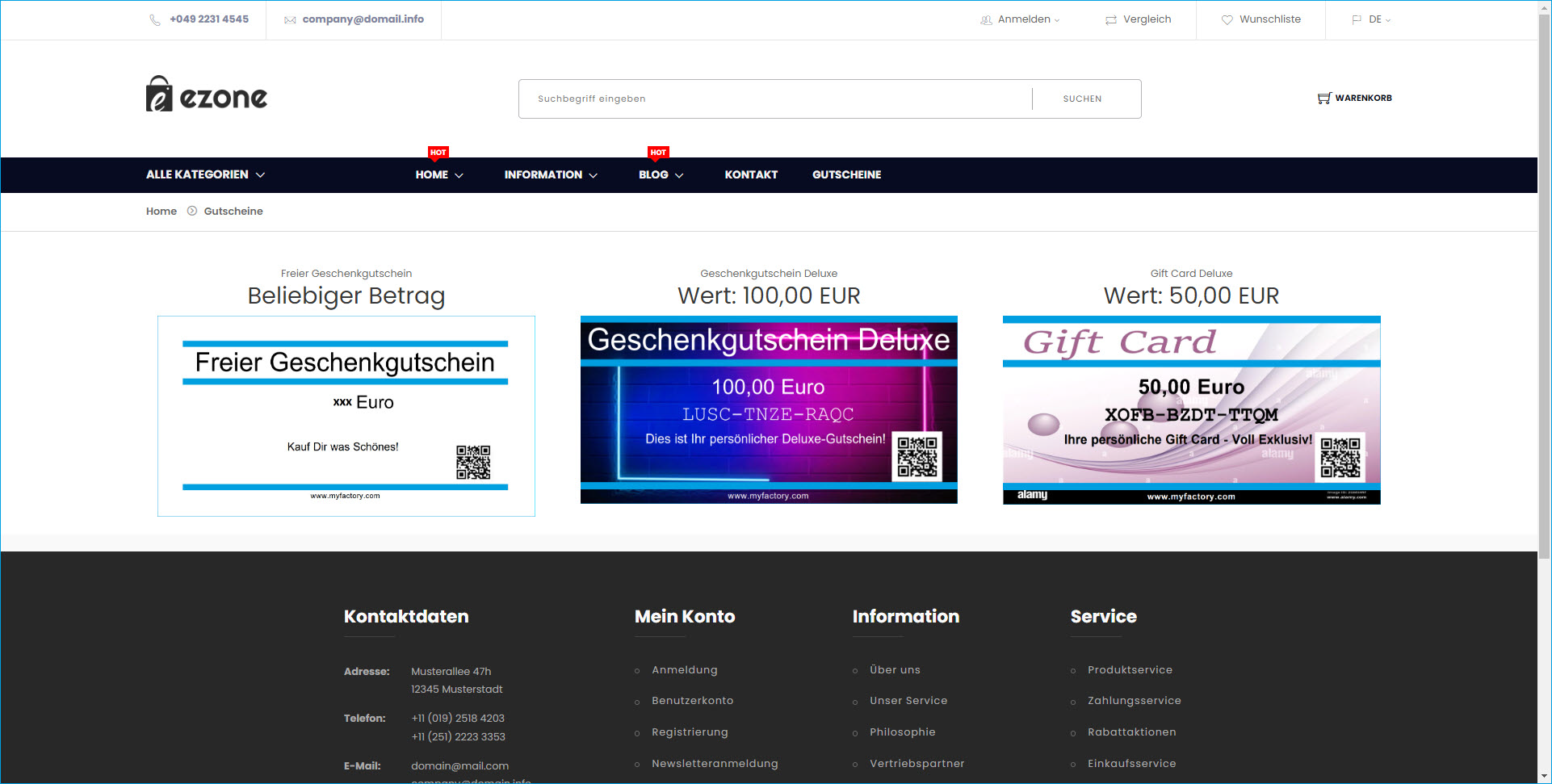
Task: Click the ezone shop logo
Action: (206, 94)
